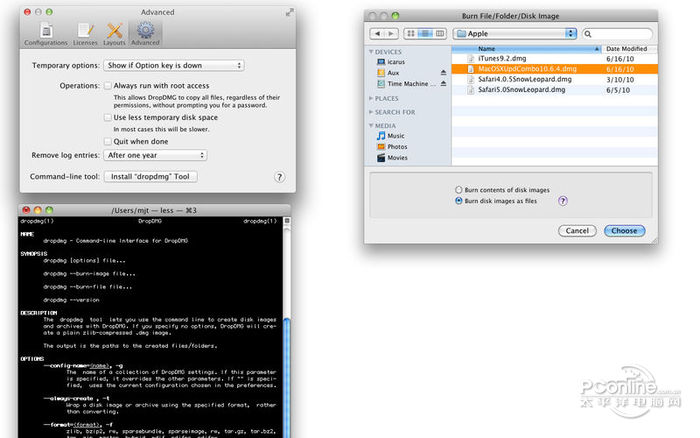Cancel the Burn dialog
Image resolution: width=700 pixels, height=438 pixels.
pos(577,231)
